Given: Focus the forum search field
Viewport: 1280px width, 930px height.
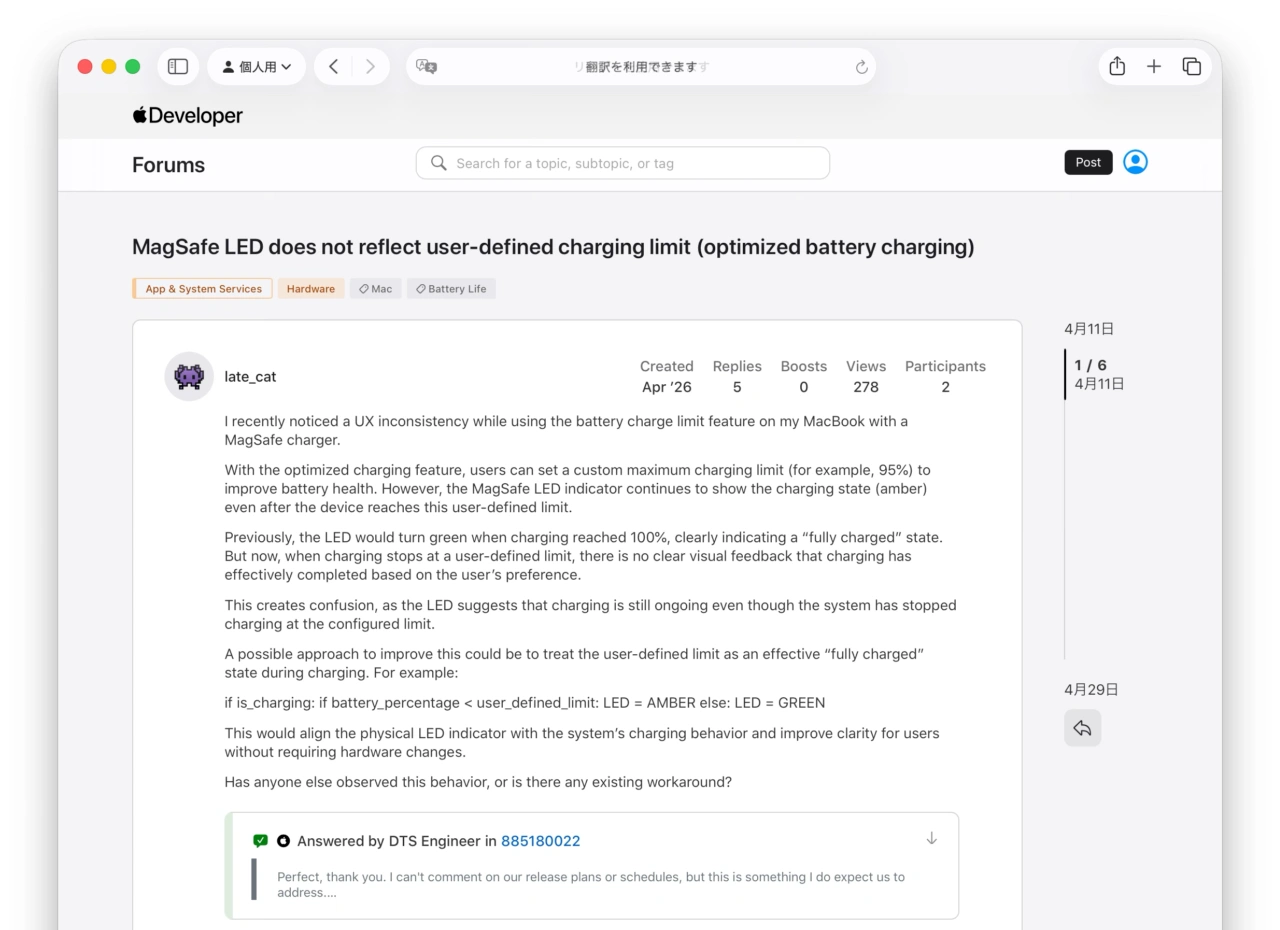Looking at the screenshot, I should point(622,163).
